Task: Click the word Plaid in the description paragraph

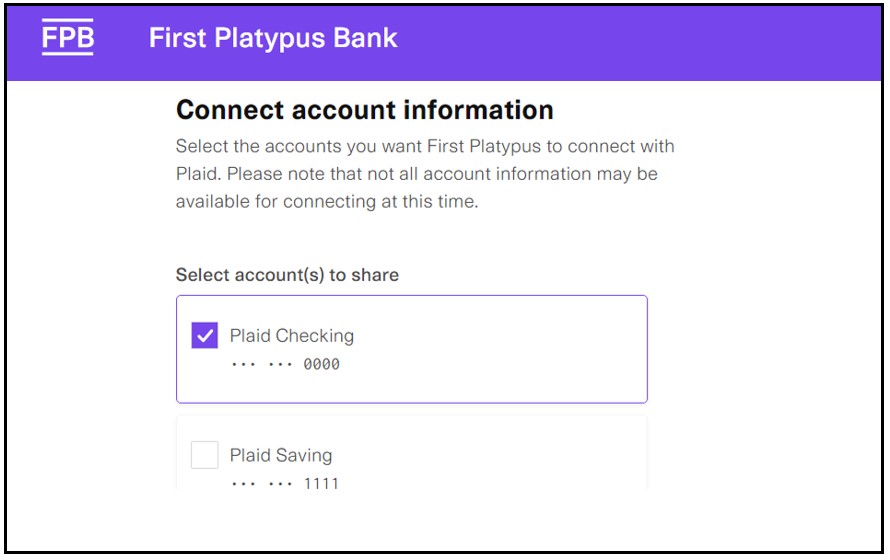Action: [x=196, y=174]
